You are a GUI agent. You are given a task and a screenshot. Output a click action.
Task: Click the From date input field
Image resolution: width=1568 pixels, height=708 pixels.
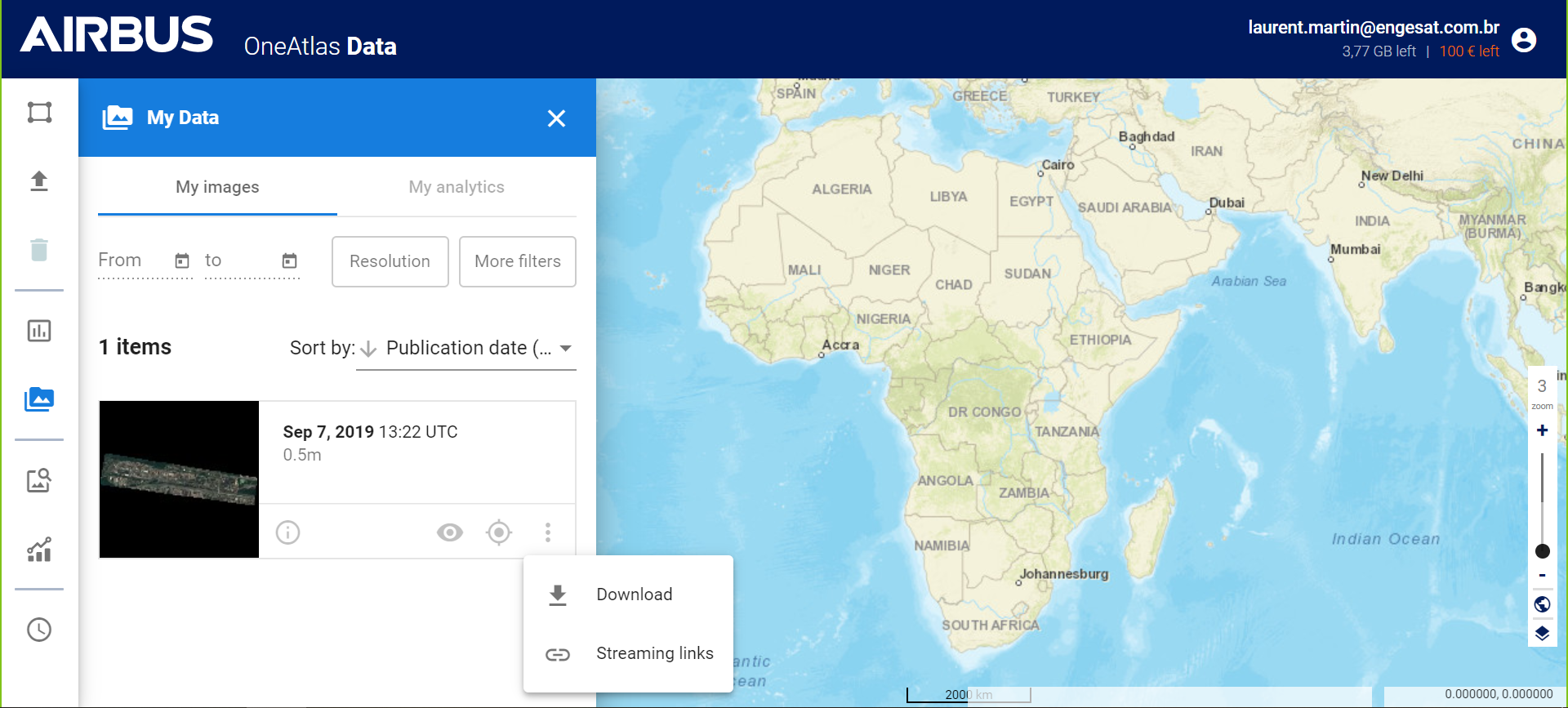tap(135, 260)
